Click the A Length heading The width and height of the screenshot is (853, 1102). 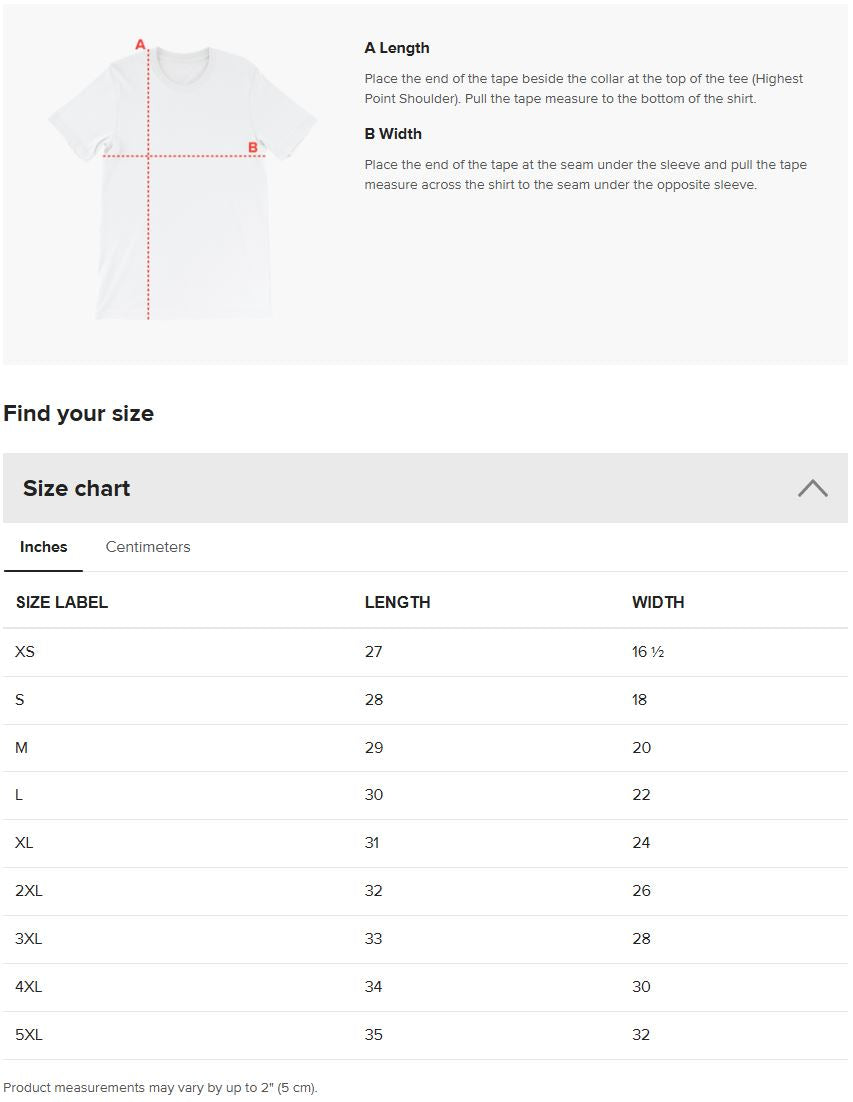[x=396, y=48]
